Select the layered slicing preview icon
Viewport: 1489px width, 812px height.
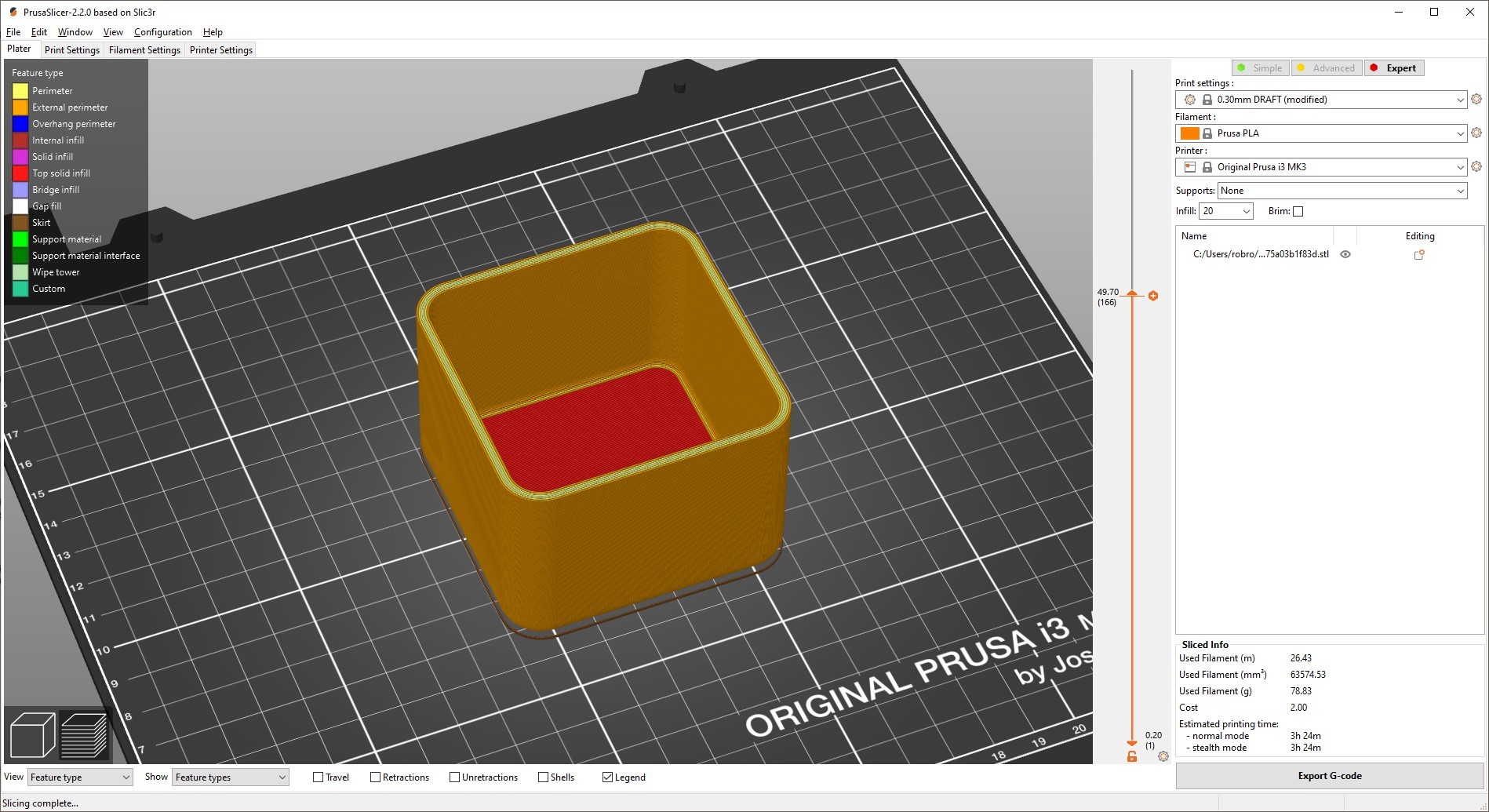(x=85, y=735)
